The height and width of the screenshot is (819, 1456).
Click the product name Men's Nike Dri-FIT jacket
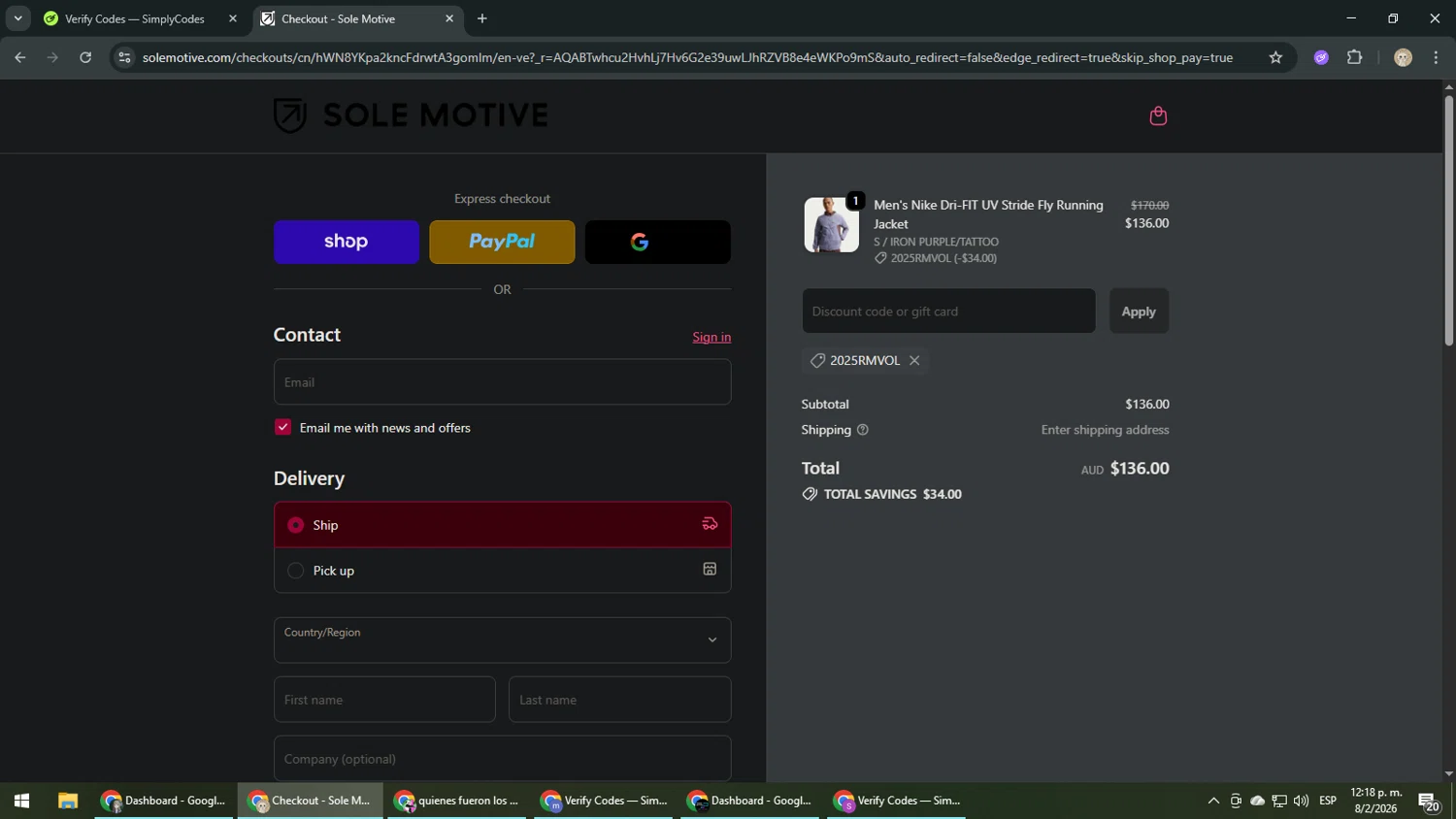tap(988, 214)
